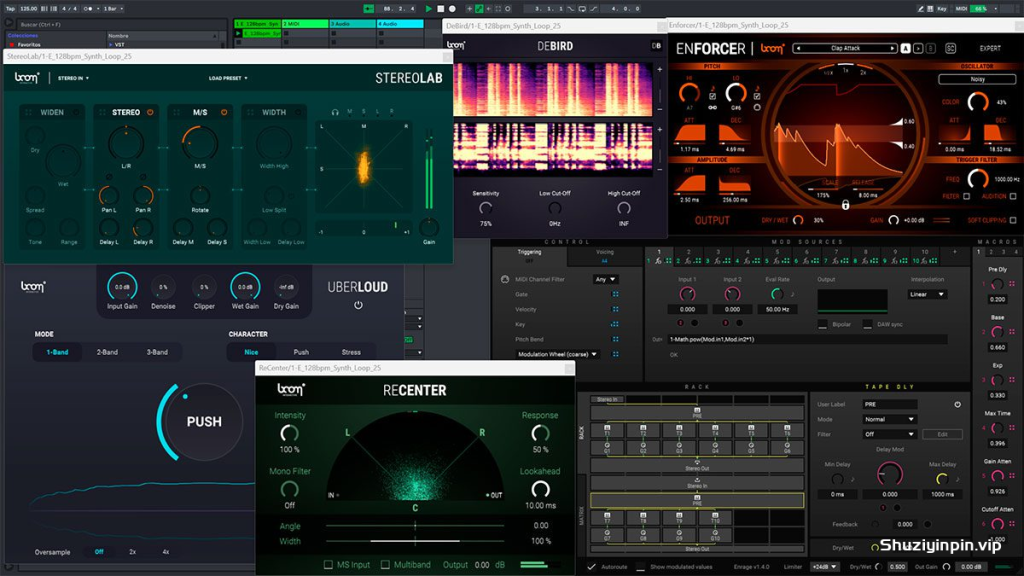Adjust the ReCenter Width slider
This screenshot has height=576, width=1024.
(415, 541)
